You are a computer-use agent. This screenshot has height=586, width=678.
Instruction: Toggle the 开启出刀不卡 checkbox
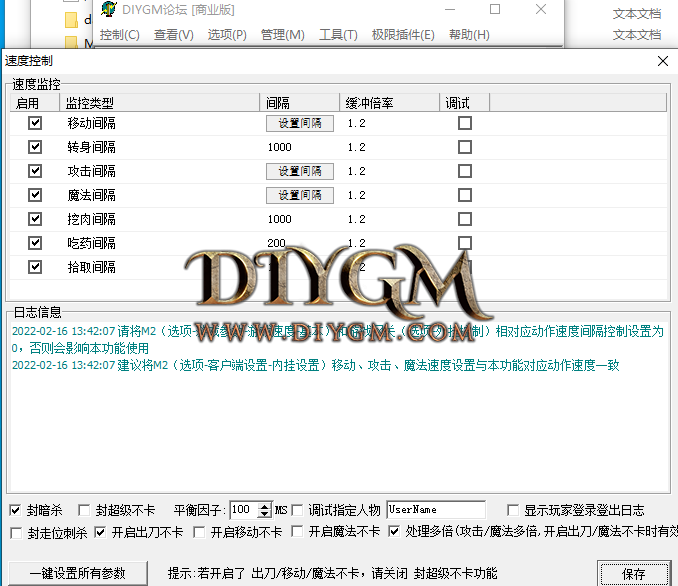click(x=100, y=532)
